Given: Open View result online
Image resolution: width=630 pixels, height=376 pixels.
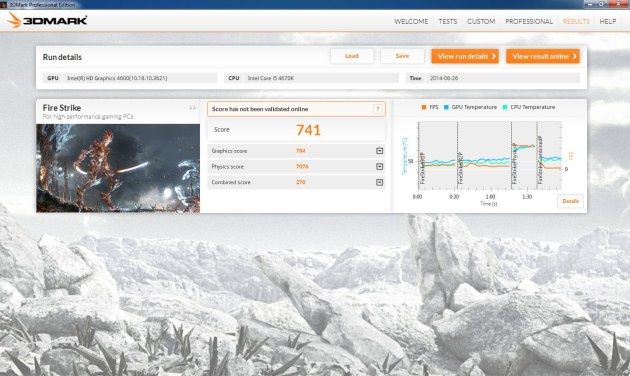Looking at the screenshot, I should coord(543,56).
